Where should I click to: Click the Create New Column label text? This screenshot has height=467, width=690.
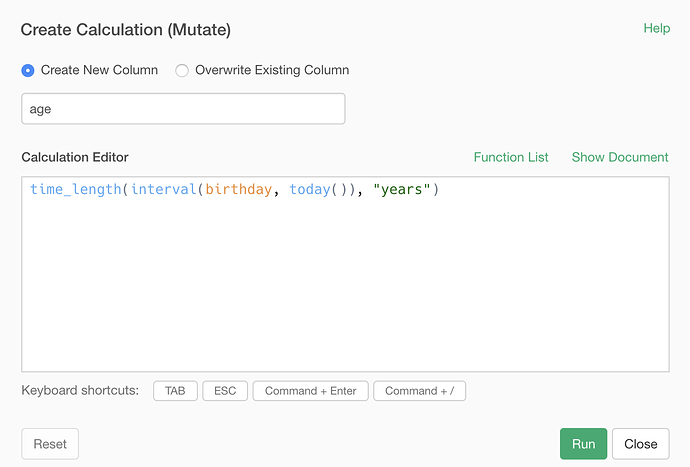point(99,70)
